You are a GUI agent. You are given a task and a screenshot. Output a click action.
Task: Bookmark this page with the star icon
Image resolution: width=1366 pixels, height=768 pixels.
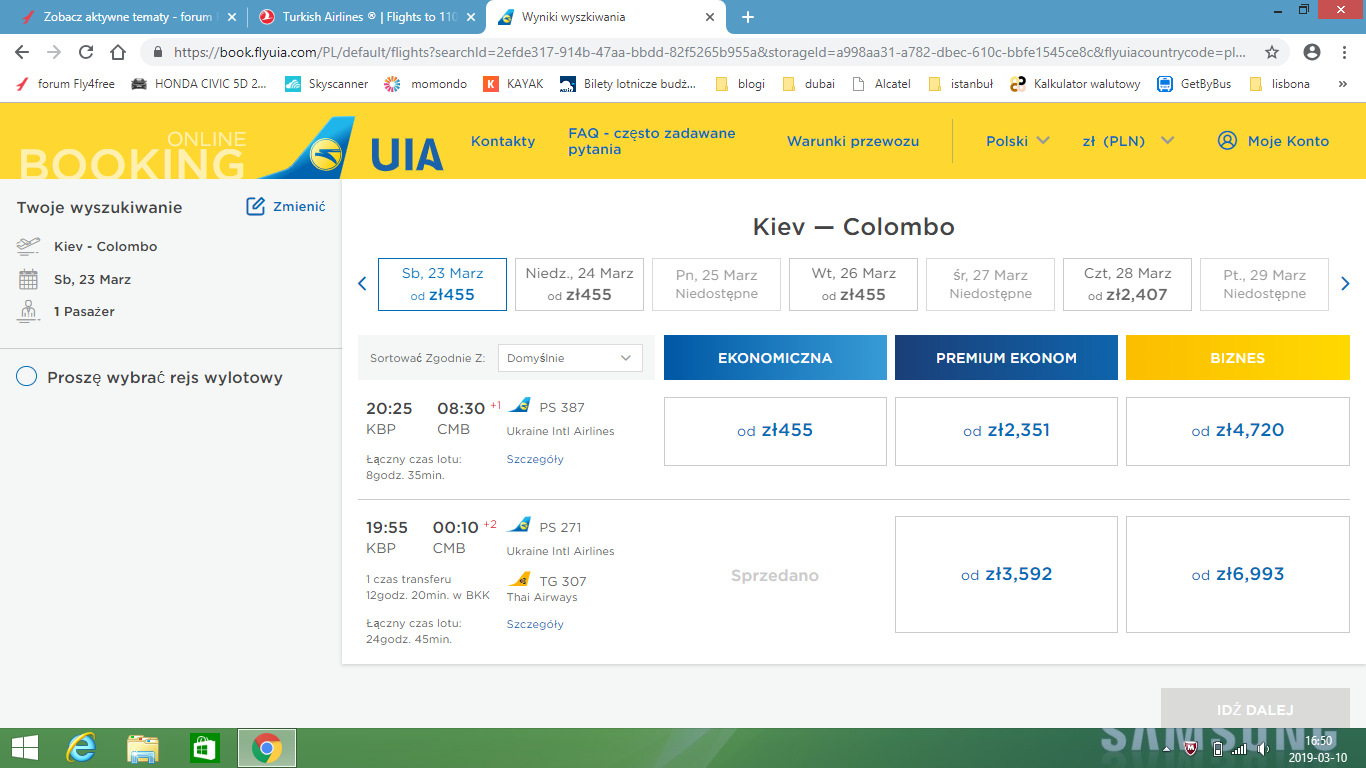pos(1272,52)
